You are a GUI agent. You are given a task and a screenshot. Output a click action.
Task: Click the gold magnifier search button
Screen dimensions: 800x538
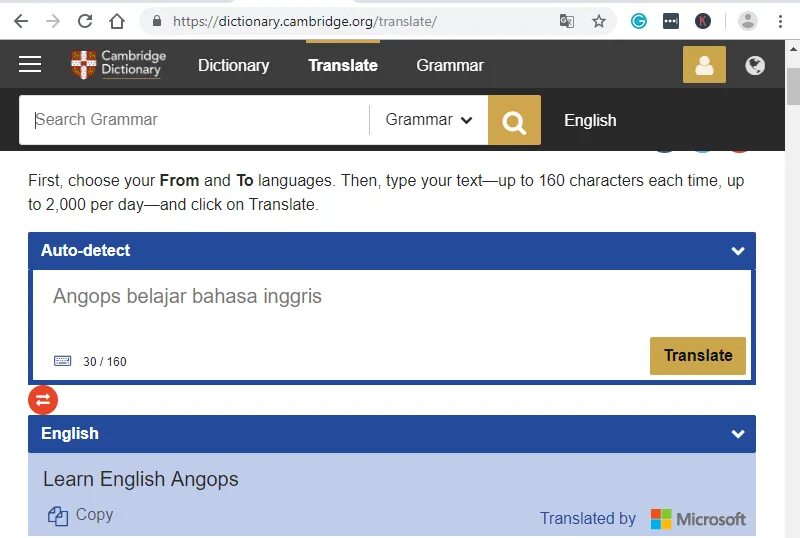click(514, 120)
